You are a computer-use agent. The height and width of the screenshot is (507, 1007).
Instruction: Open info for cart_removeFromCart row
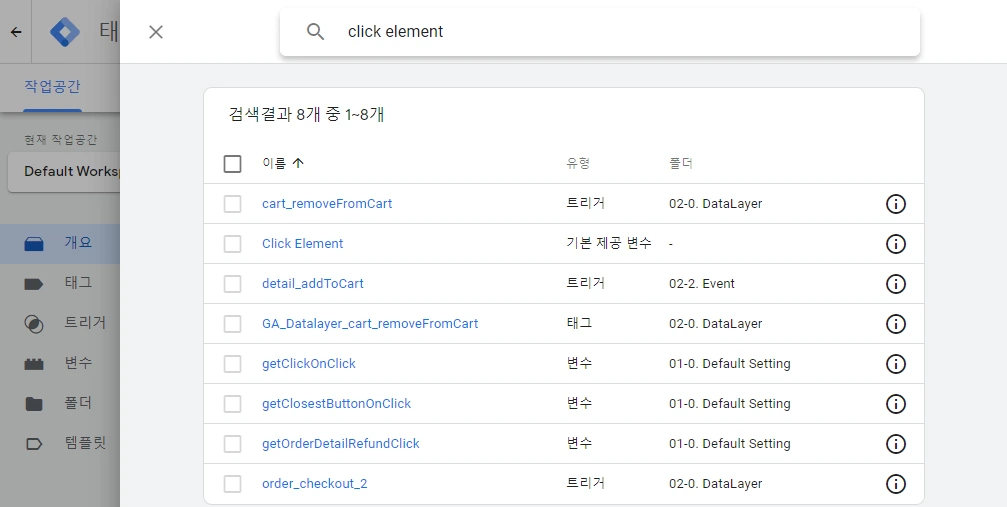coord(896,204)
